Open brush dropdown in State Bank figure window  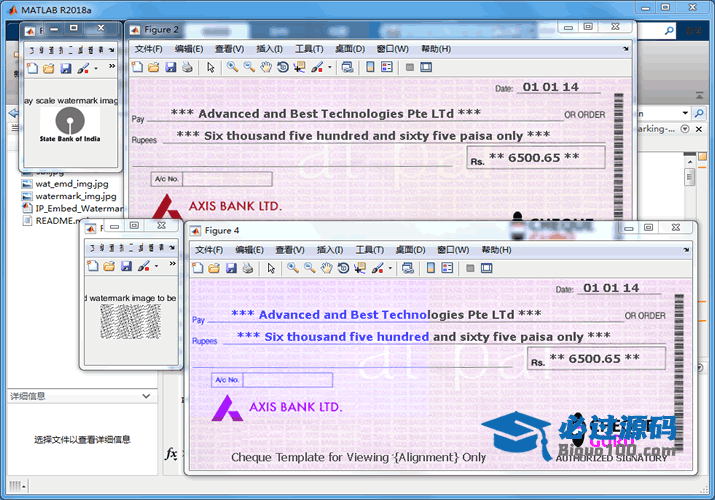pyautogui.click(x=96, y=69)
